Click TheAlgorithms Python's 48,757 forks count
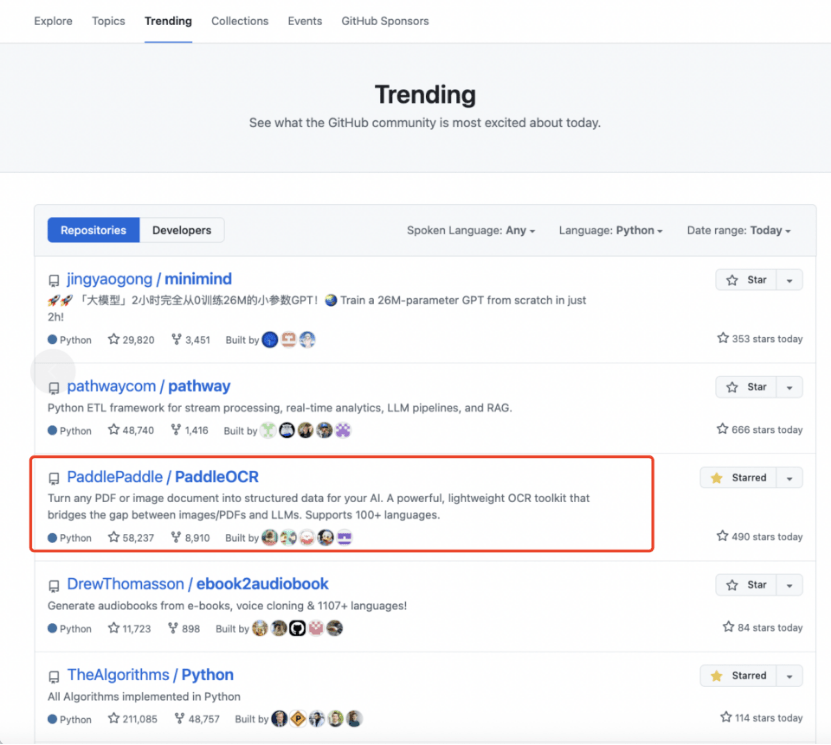Screen dimensions: 831x745 coord(197,719)
